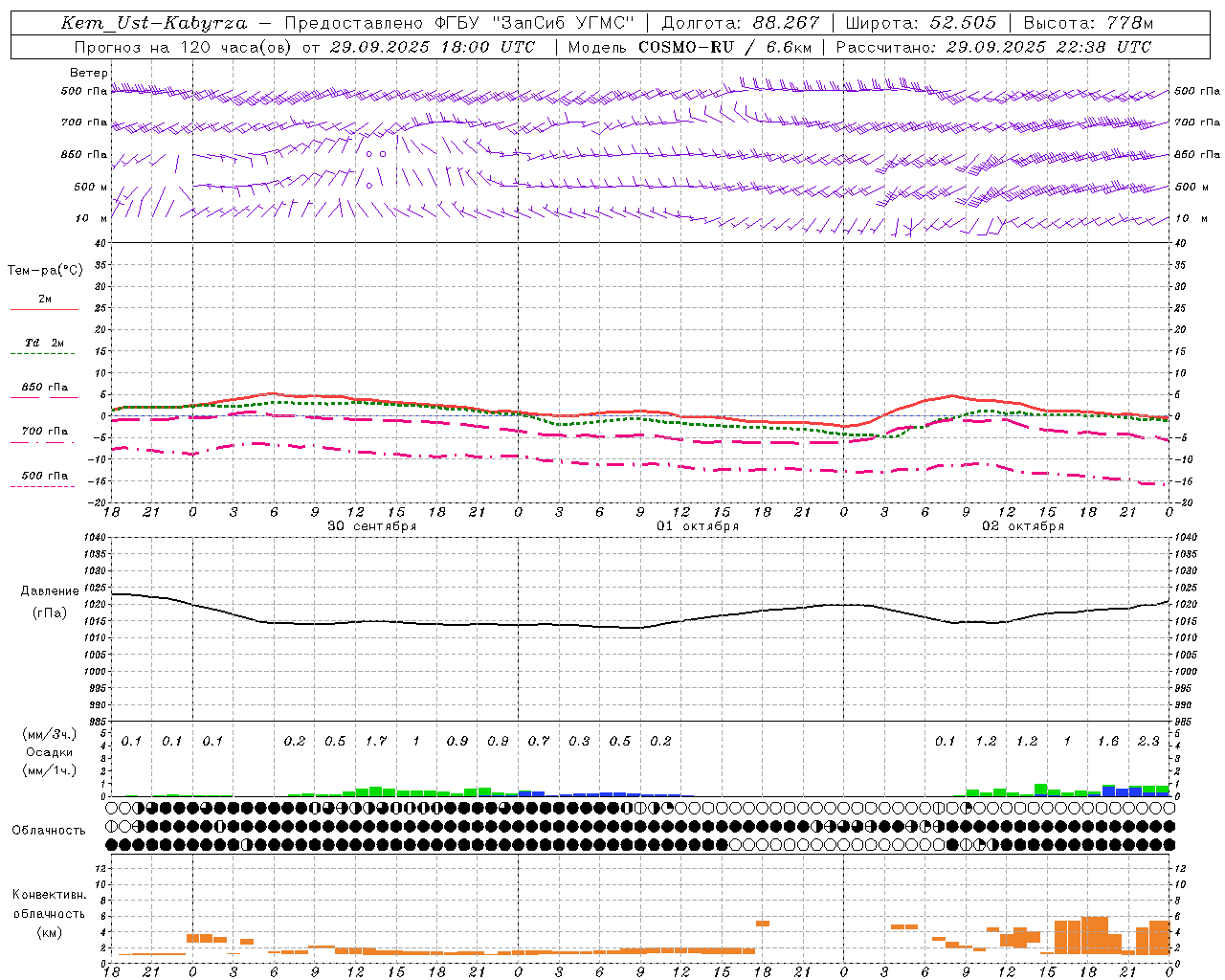This screenshot has width=1225, height=980.
Task: Click the Ветер wind panel label
Action: (x=89, y=73)
